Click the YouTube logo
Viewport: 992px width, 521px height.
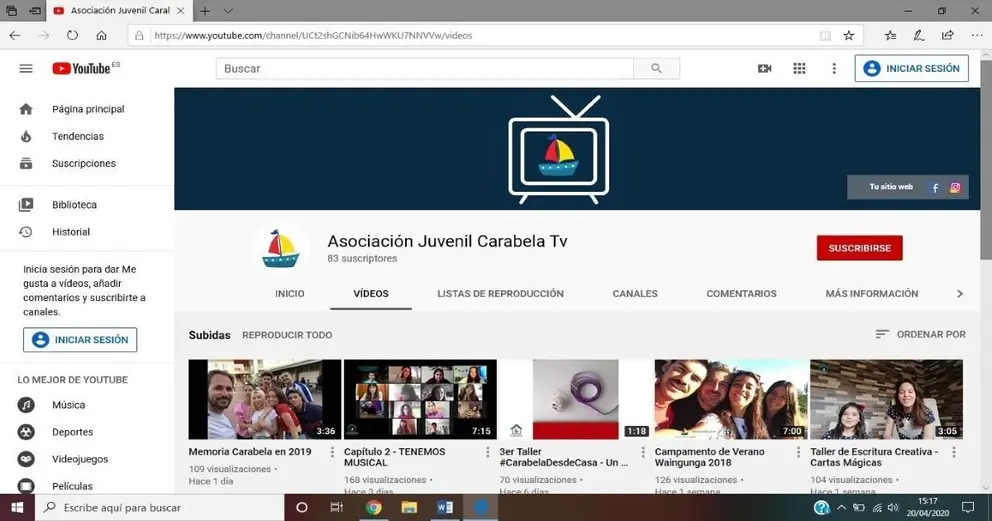[84, 68]
